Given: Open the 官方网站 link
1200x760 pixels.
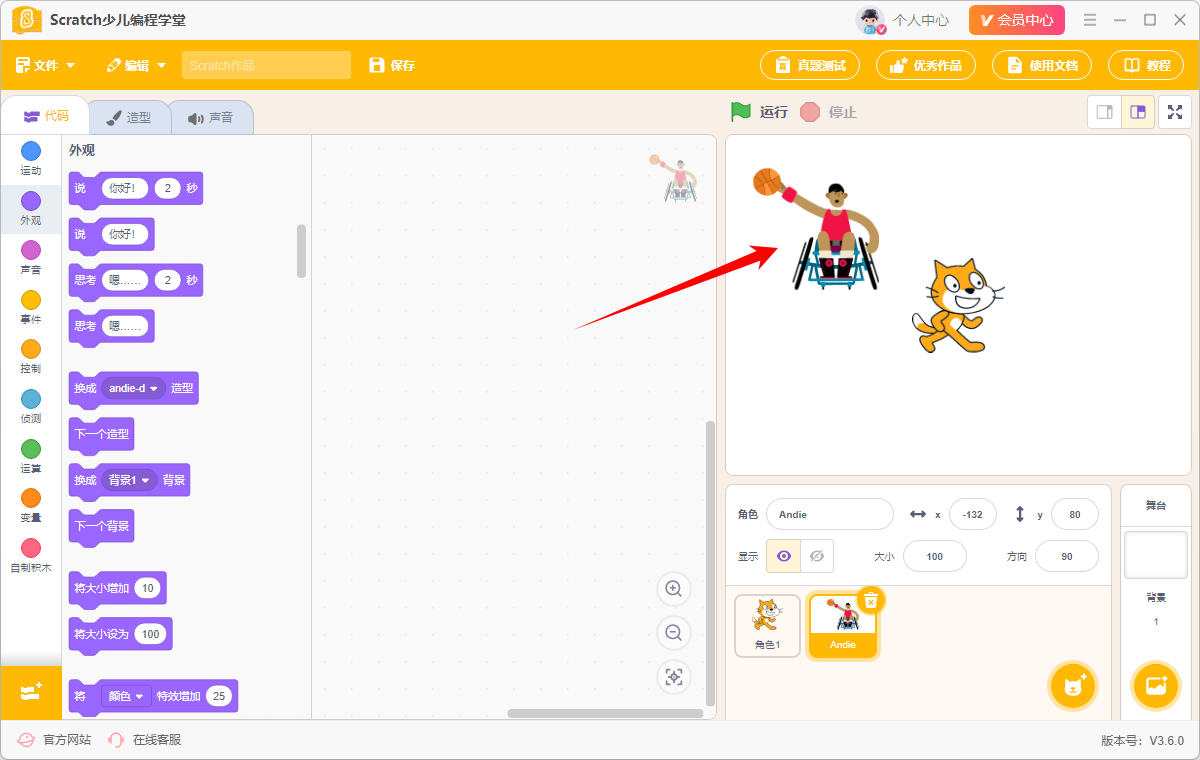Looking at the screenshot, I should click(55, 740).
